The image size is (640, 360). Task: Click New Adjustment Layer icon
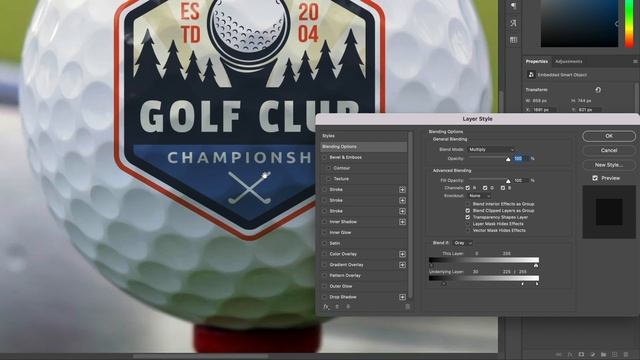(x=592, y=355)
